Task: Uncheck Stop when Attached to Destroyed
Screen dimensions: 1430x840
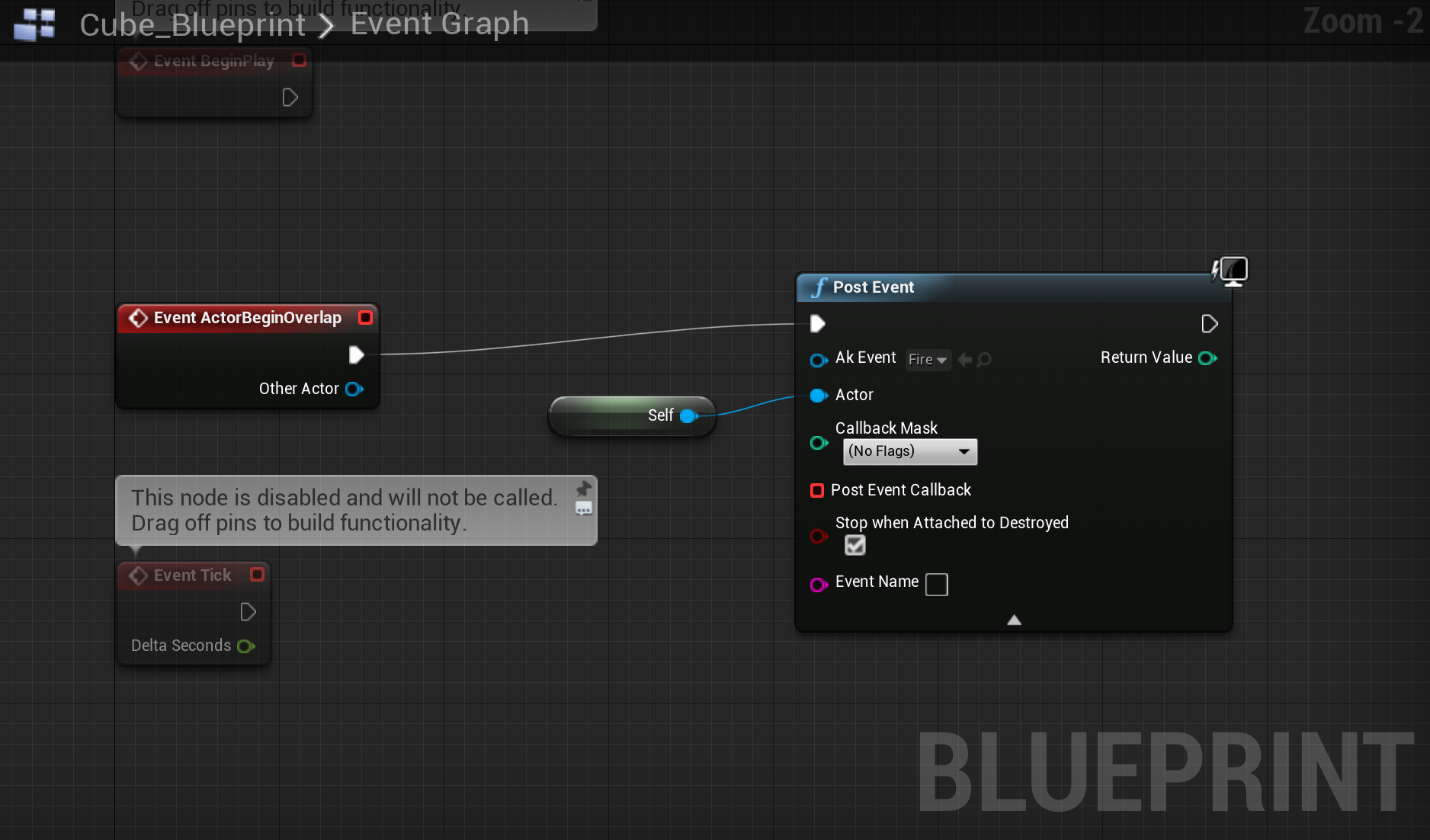Action: [x=854, y=545]
